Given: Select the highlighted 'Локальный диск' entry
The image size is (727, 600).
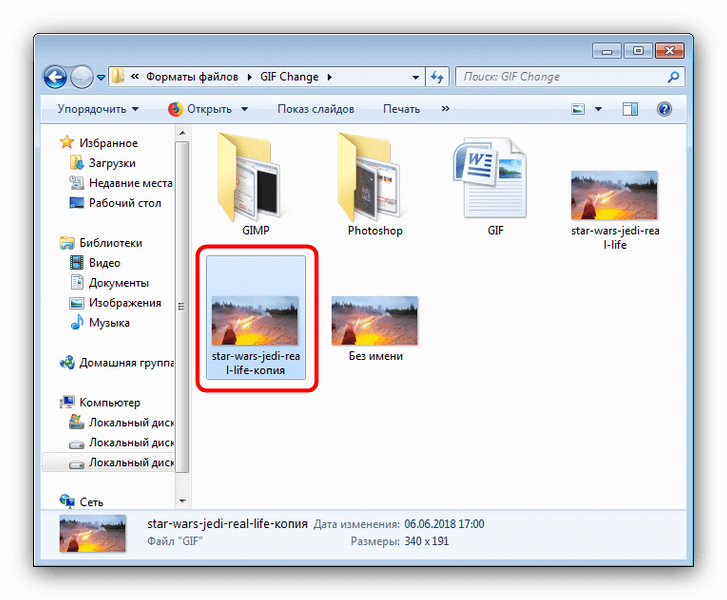Looking at the screenshot, I should coord(108,462).
